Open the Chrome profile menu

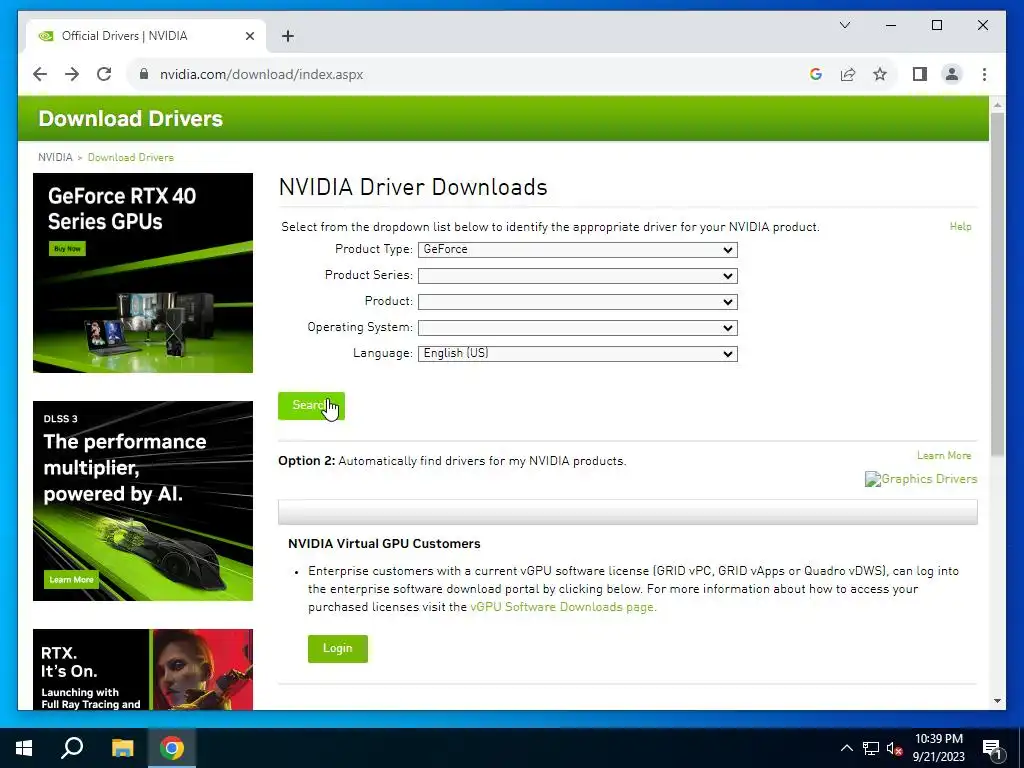(952, 74)
